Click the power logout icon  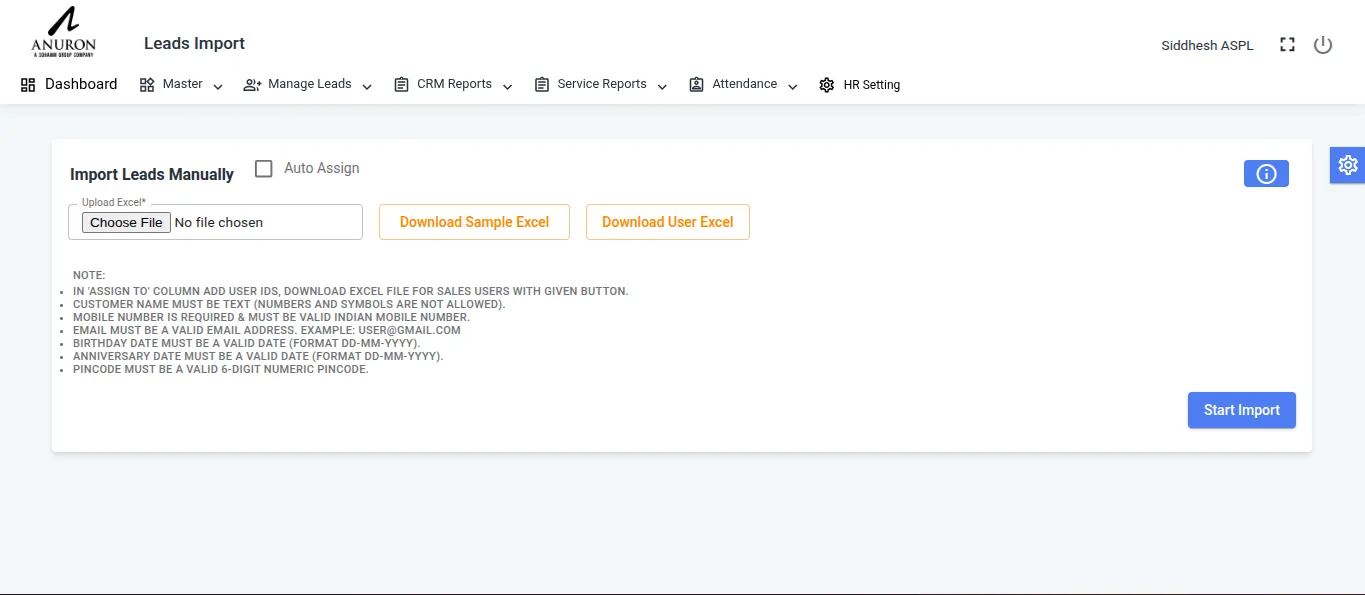(x=1323, y=45)
